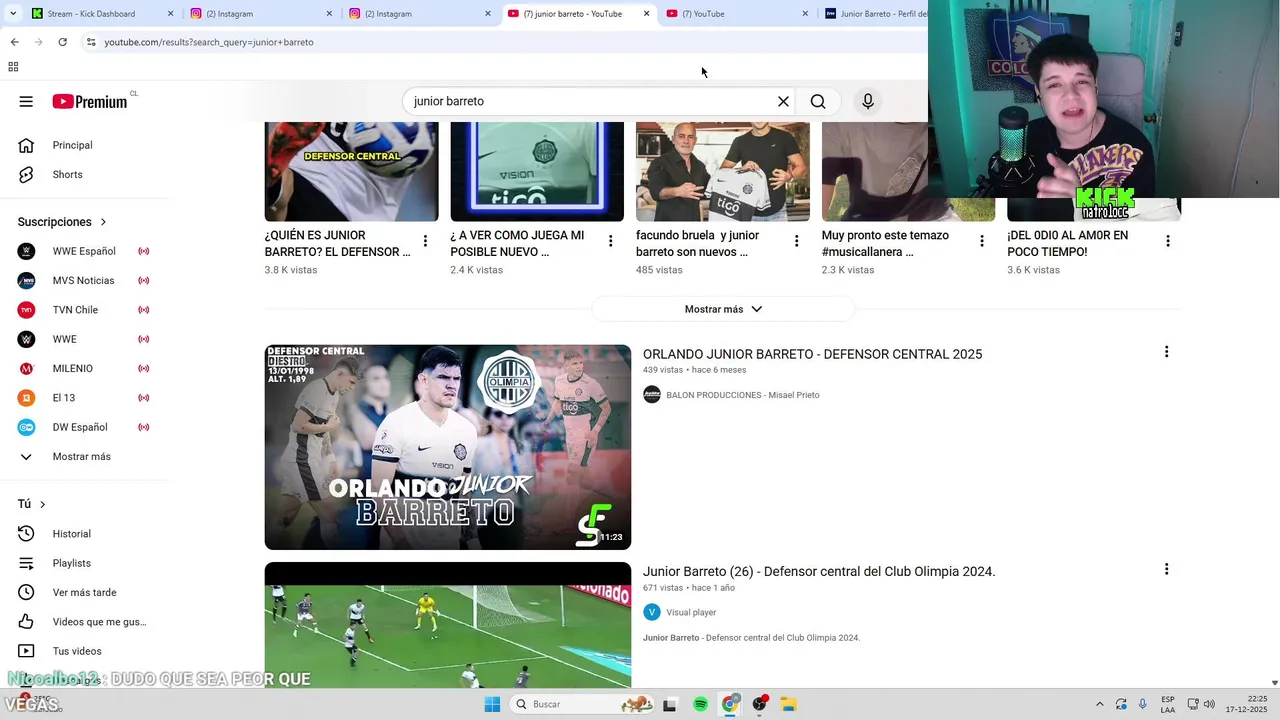Show hidden system tray icons
Image resolution: width=1280 pixels, height=720 pixels.
click(x=1100, y=704)
